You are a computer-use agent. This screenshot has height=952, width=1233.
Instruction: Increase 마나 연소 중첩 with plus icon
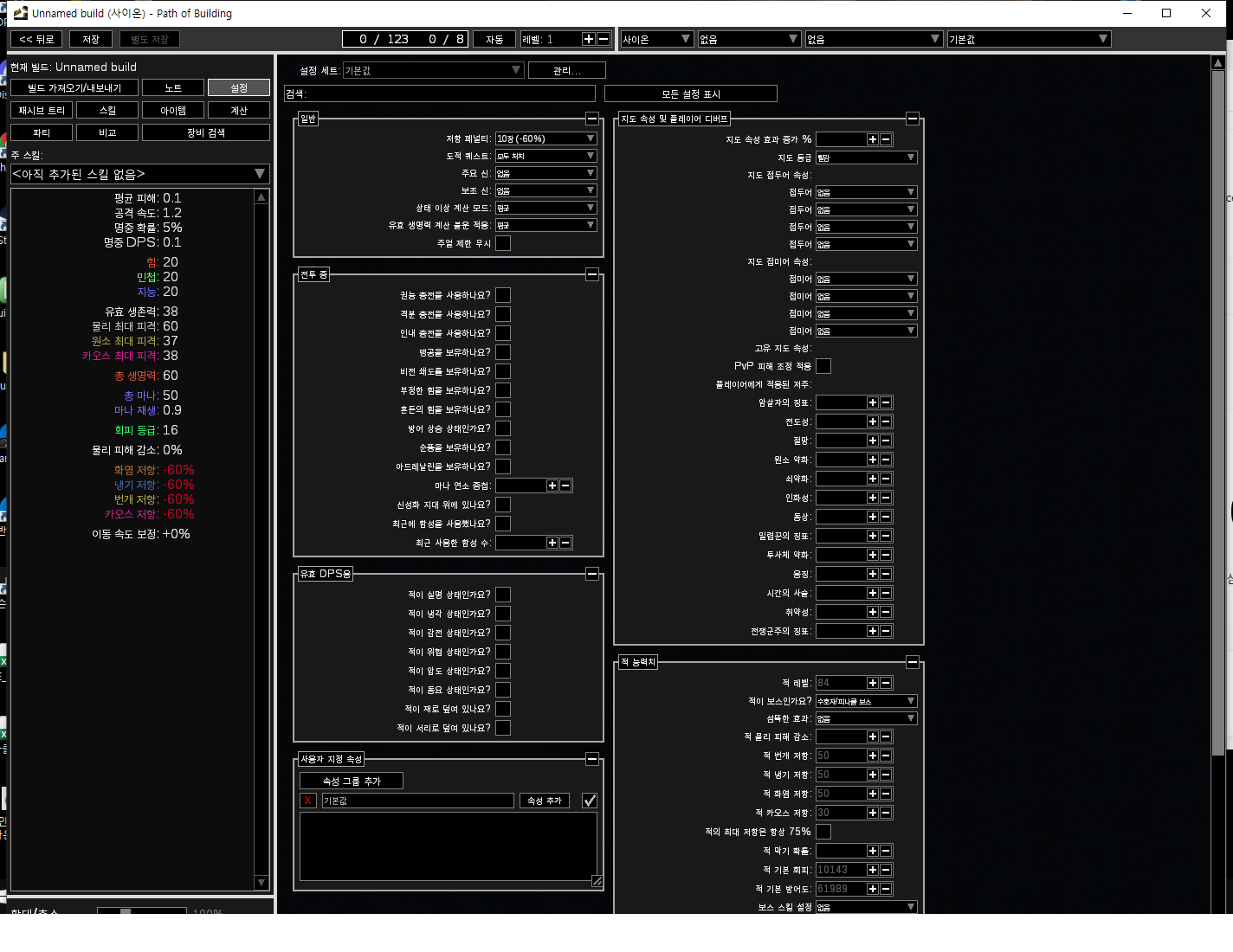click(x=552, y=486)
